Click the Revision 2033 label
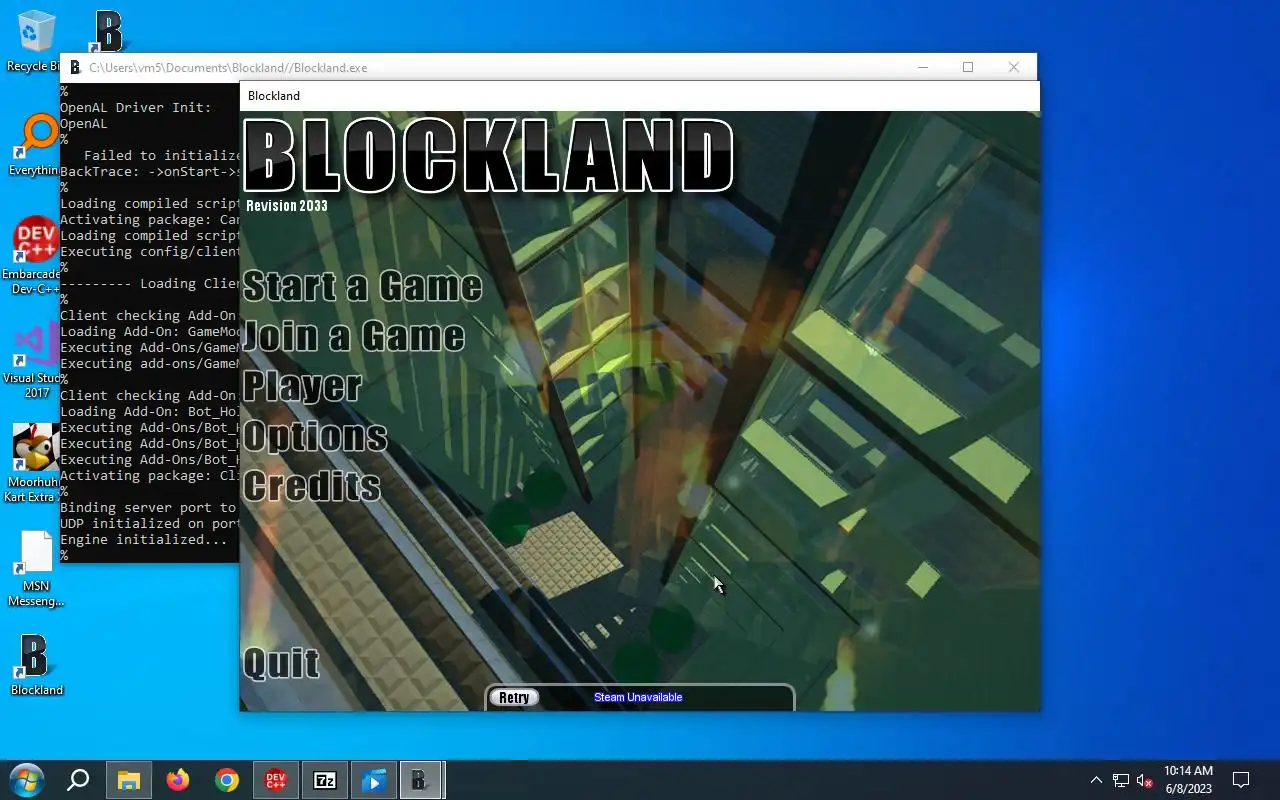1280x800 pixels. pos(287,206)
